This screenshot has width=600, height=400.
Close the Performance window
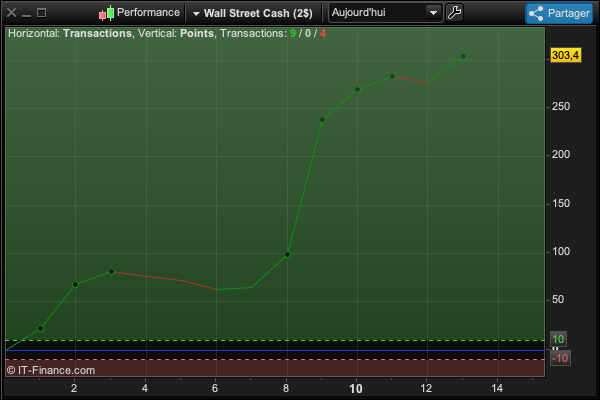11,13
